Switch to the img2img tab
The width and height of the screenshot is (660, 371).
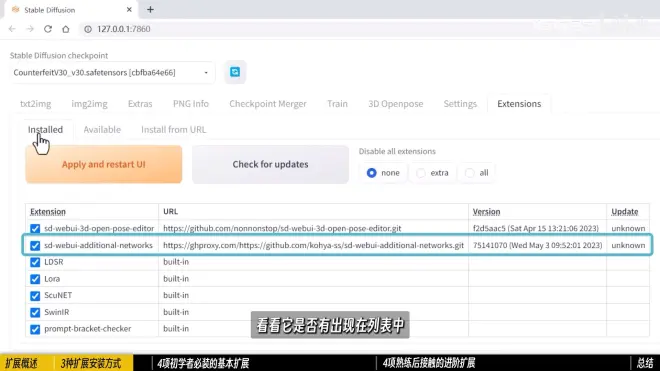click(89, 104)
